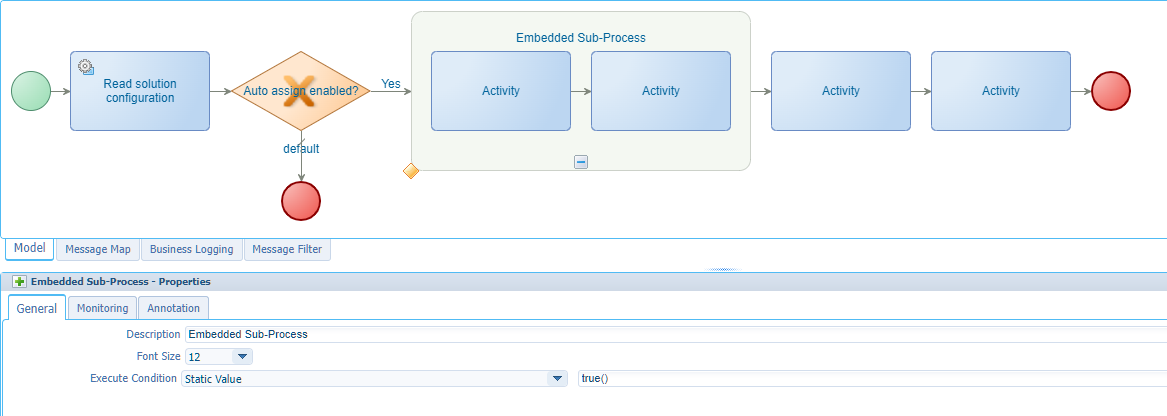Click the green start event circle
This screenshot has width=1167, height=416.
click(x=31, y=91)
